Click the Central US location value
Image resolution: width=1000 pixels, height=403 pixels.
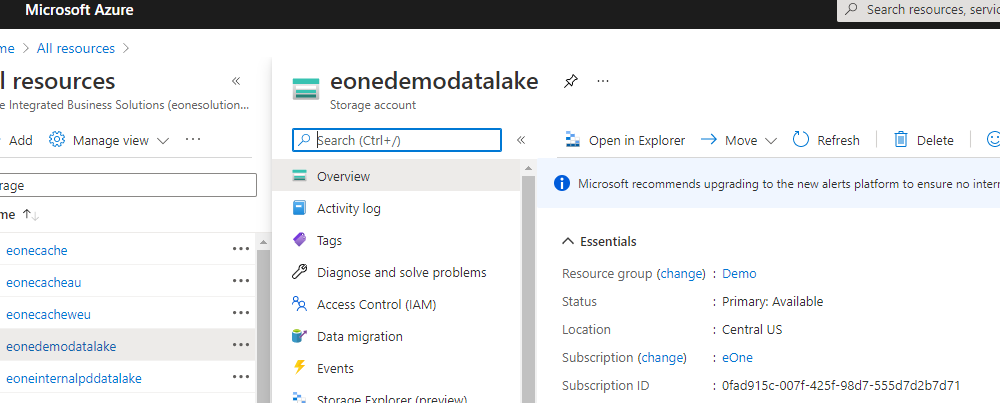[x=752, y=330]
